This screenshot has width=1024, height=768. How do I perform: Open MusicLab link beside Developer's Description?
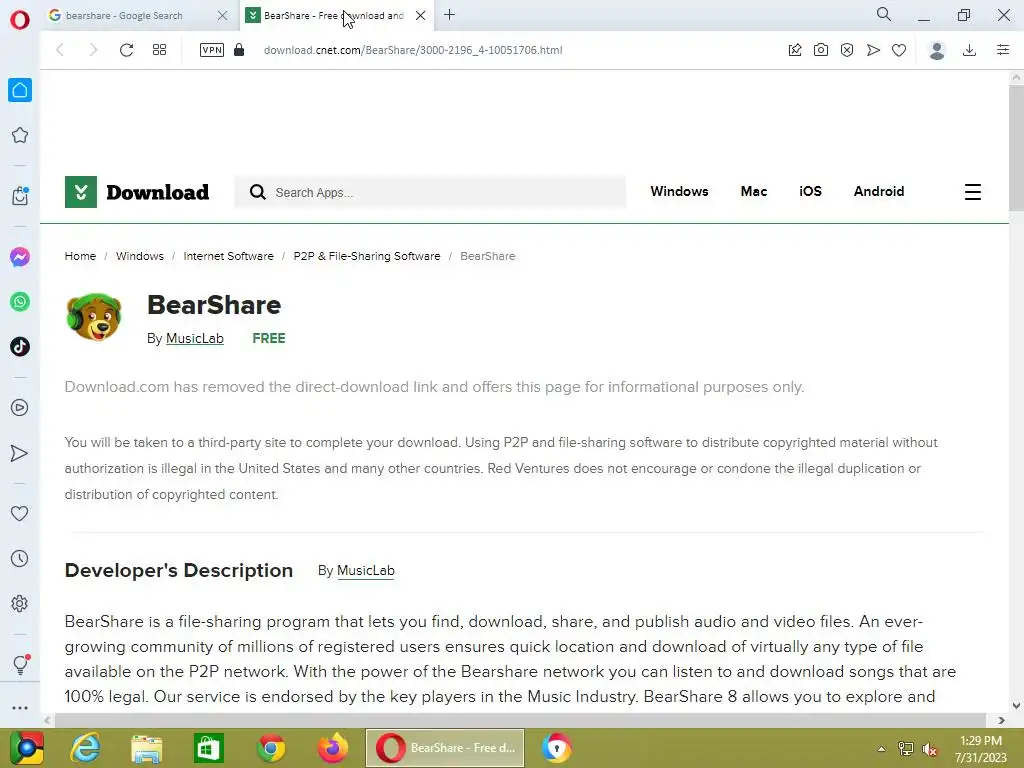tap(366, 570)
